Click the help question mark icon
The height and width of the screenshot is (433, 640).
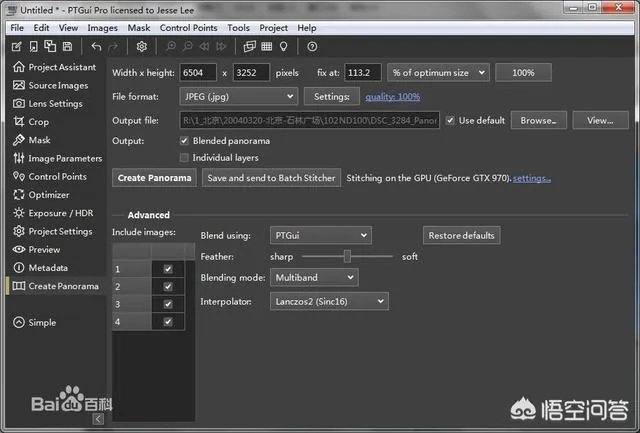tap(312, 46)
